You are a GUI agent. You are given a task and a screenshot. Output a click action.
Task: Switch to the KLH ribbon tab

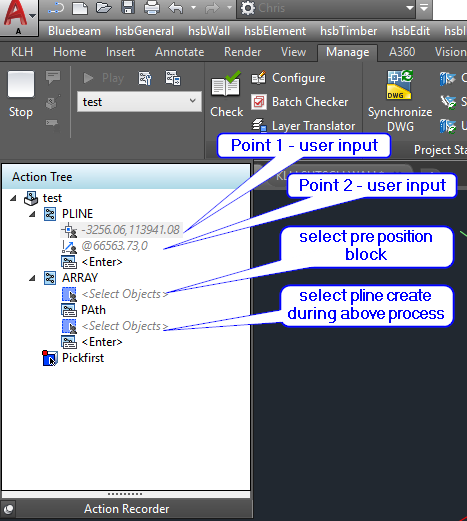(22, 52)
